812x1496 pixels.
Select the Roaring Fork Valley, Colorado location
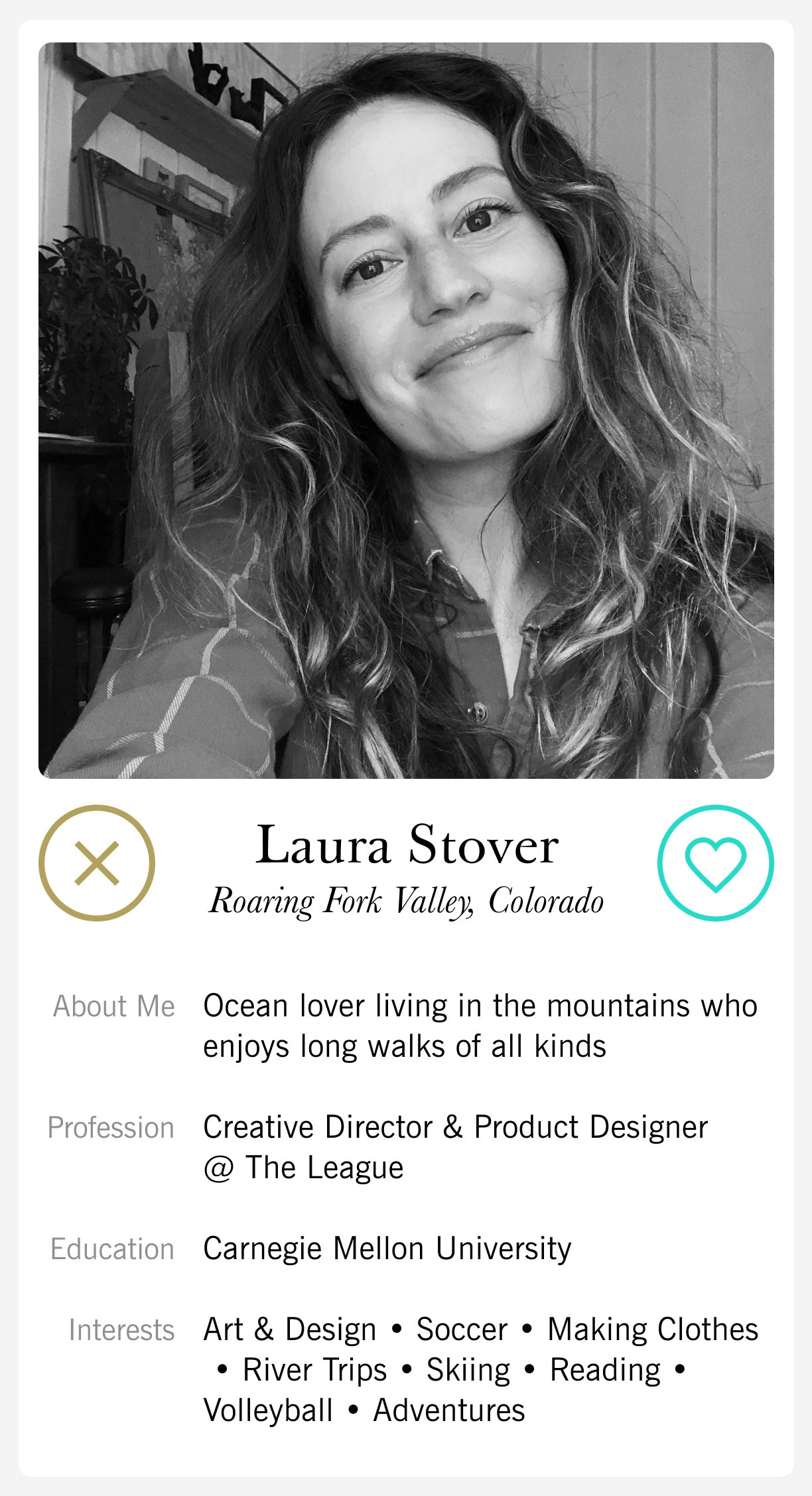[406, 902]
